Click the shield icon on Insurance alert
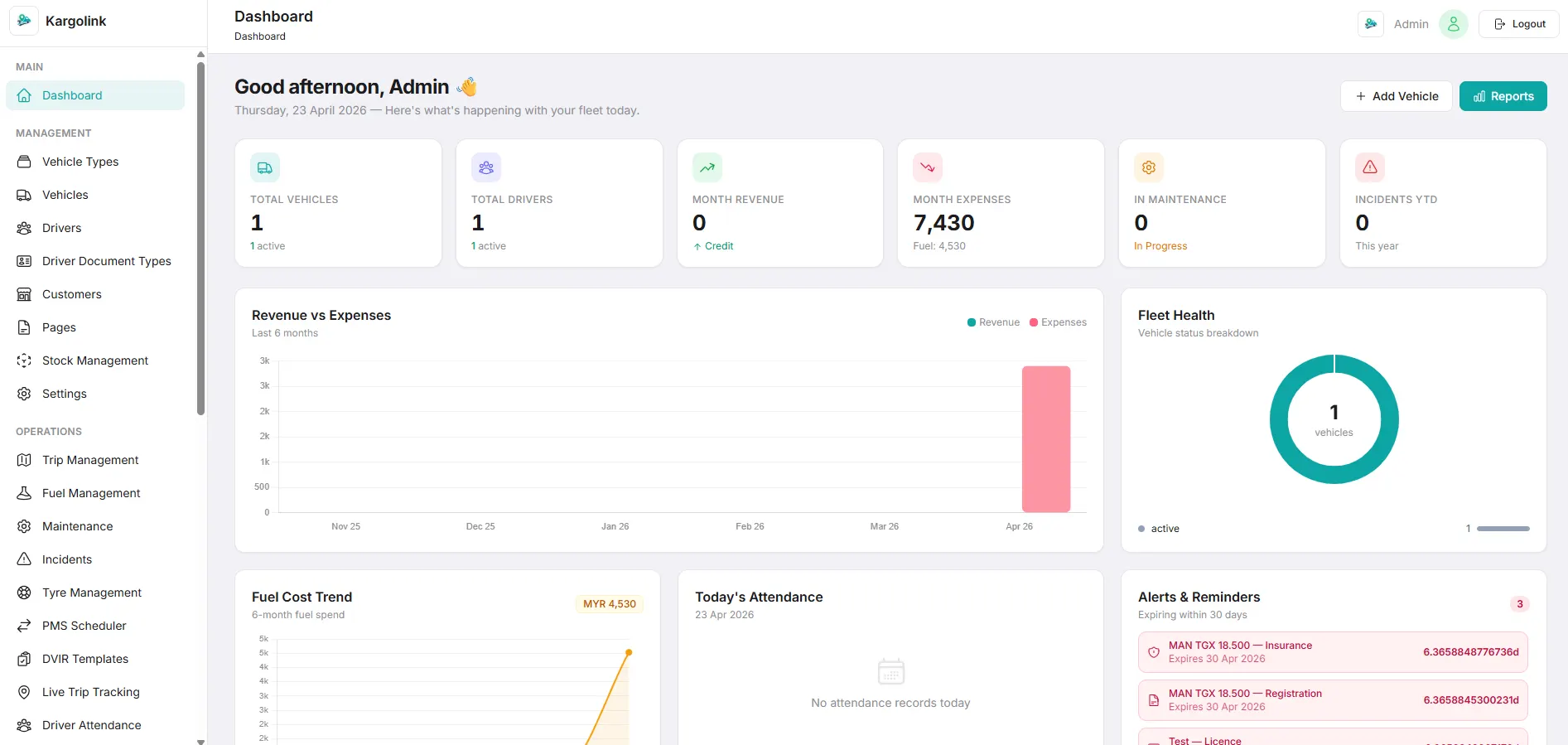Viewport: 1568px width, 745px height. click(x=1154, y=652)
